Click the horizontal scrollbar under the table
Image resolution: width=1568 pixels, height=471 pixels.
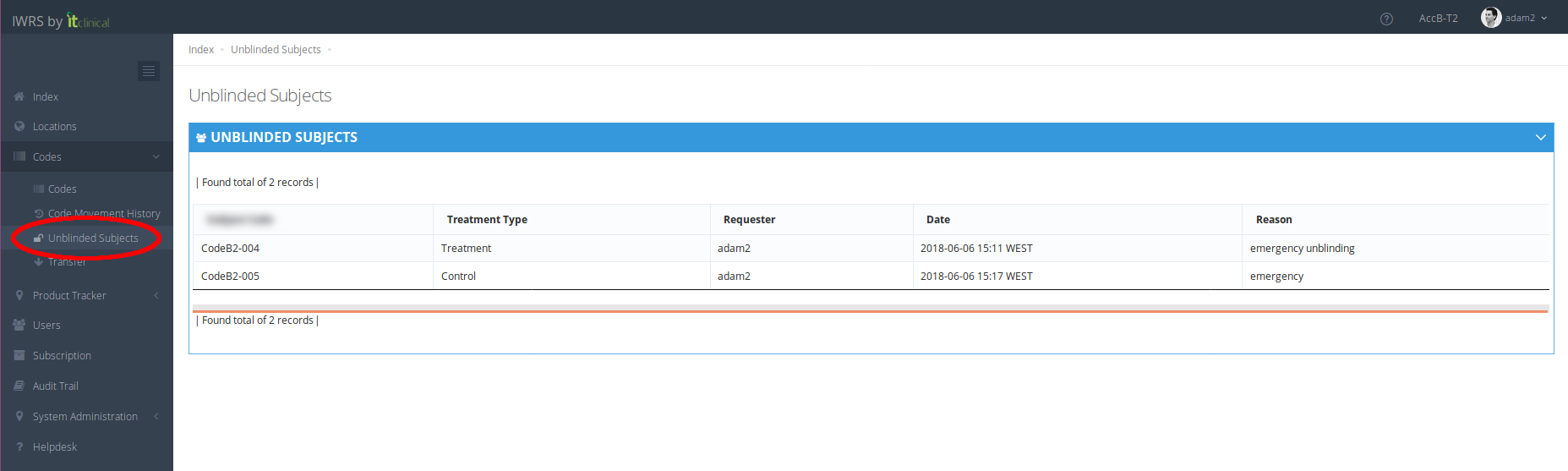(871, 309)
